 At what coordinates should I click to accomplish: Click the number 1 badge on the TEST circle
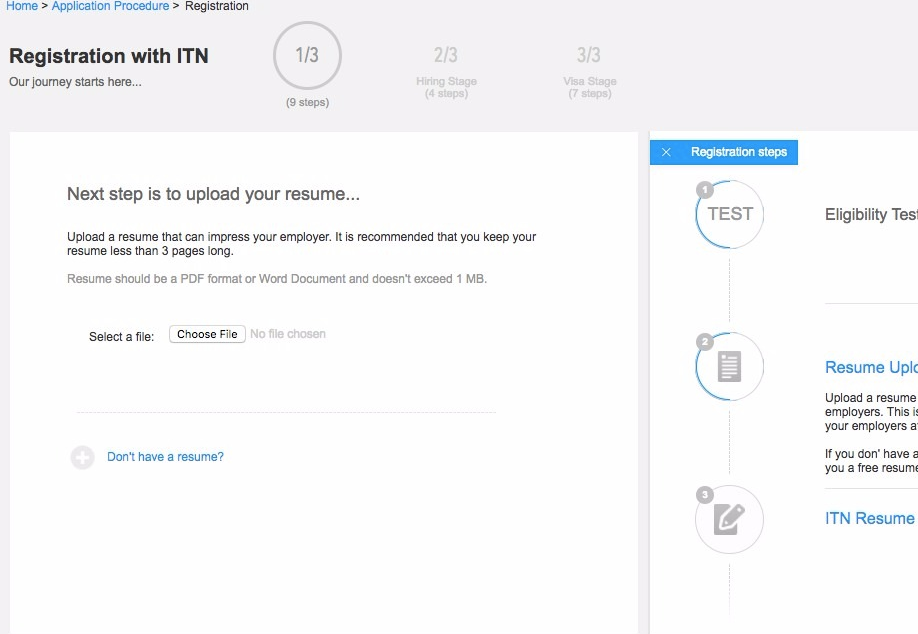coord(705,189)
